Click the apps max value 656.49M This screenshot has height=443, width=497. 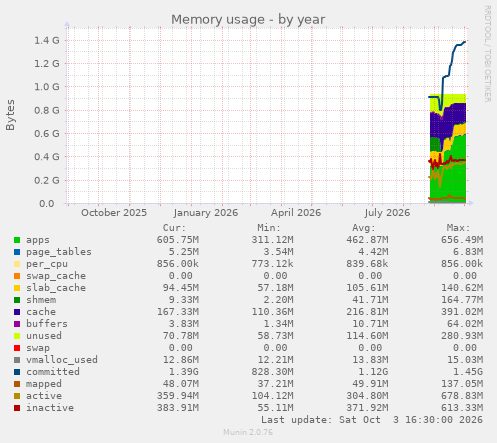(462, 240)
